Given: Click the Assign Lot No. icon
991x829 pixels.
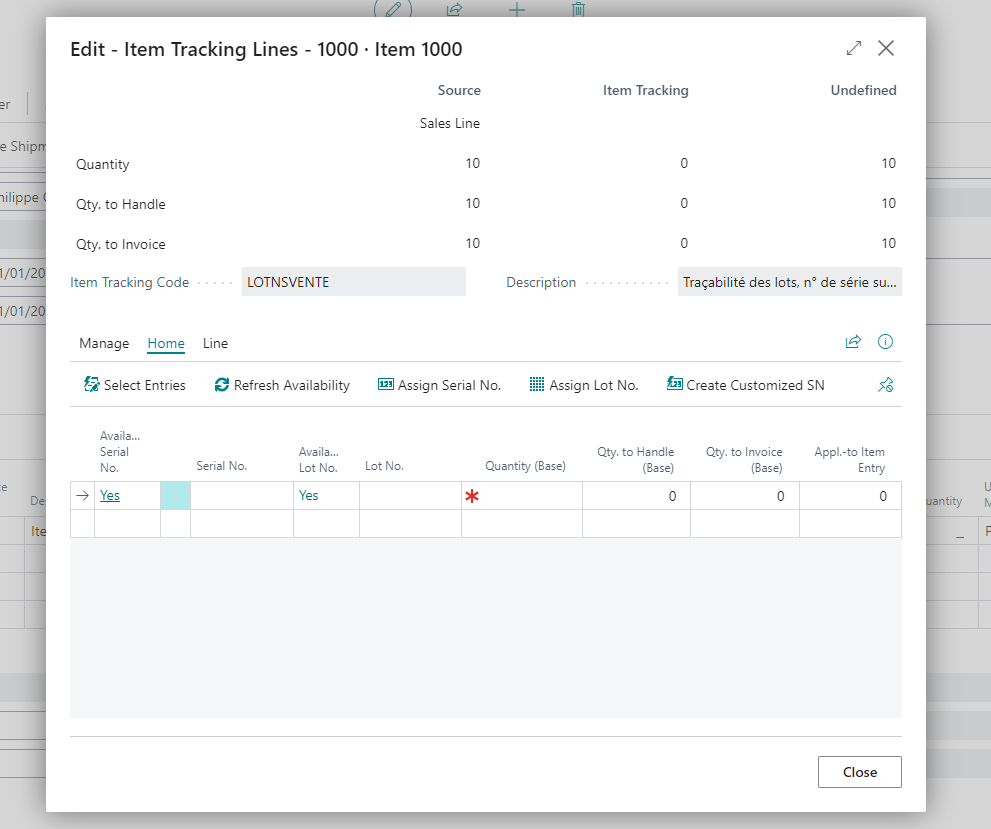Looking at the screenshot, I should [x=537, y=385].
